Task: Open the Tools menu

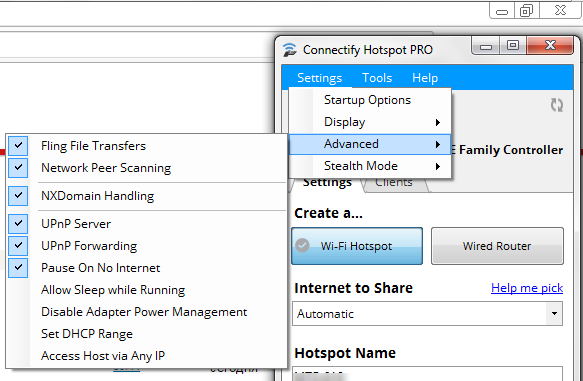Action: 377,78
